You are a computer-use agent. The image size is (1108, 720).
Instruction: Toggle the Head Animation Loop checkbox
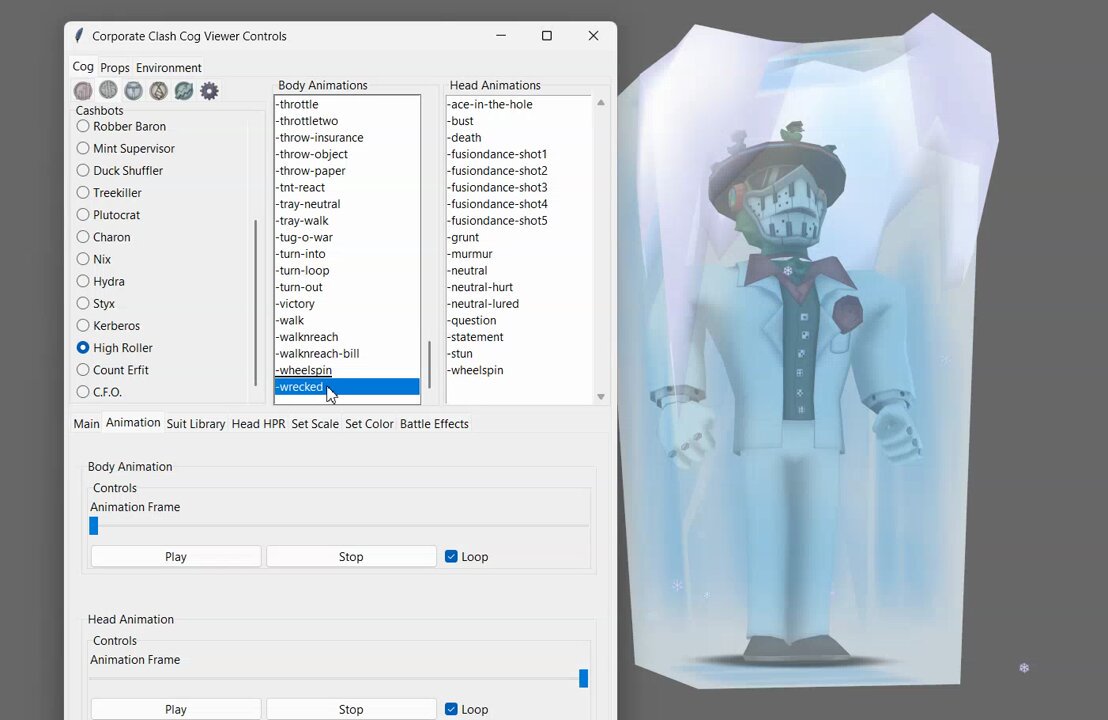pyautogui.click(x=451, y=709)
